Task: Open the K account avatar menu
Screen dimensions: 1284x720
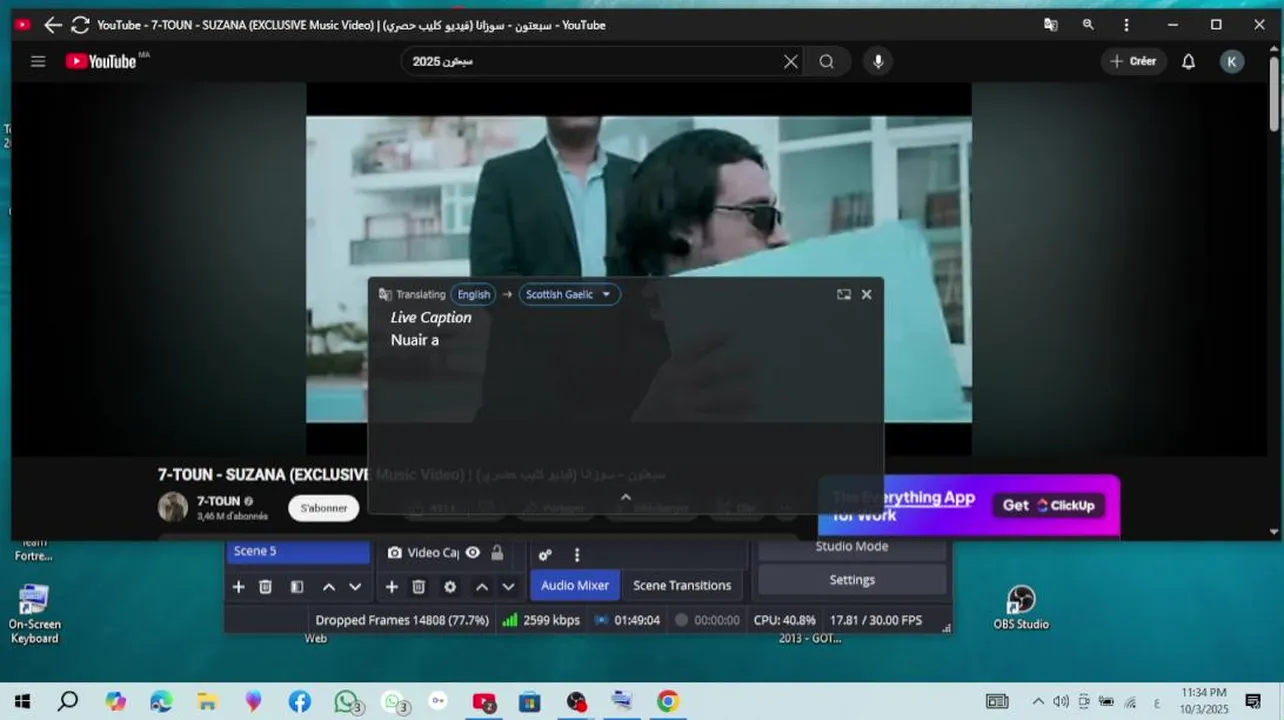Action: [1231, 61]
